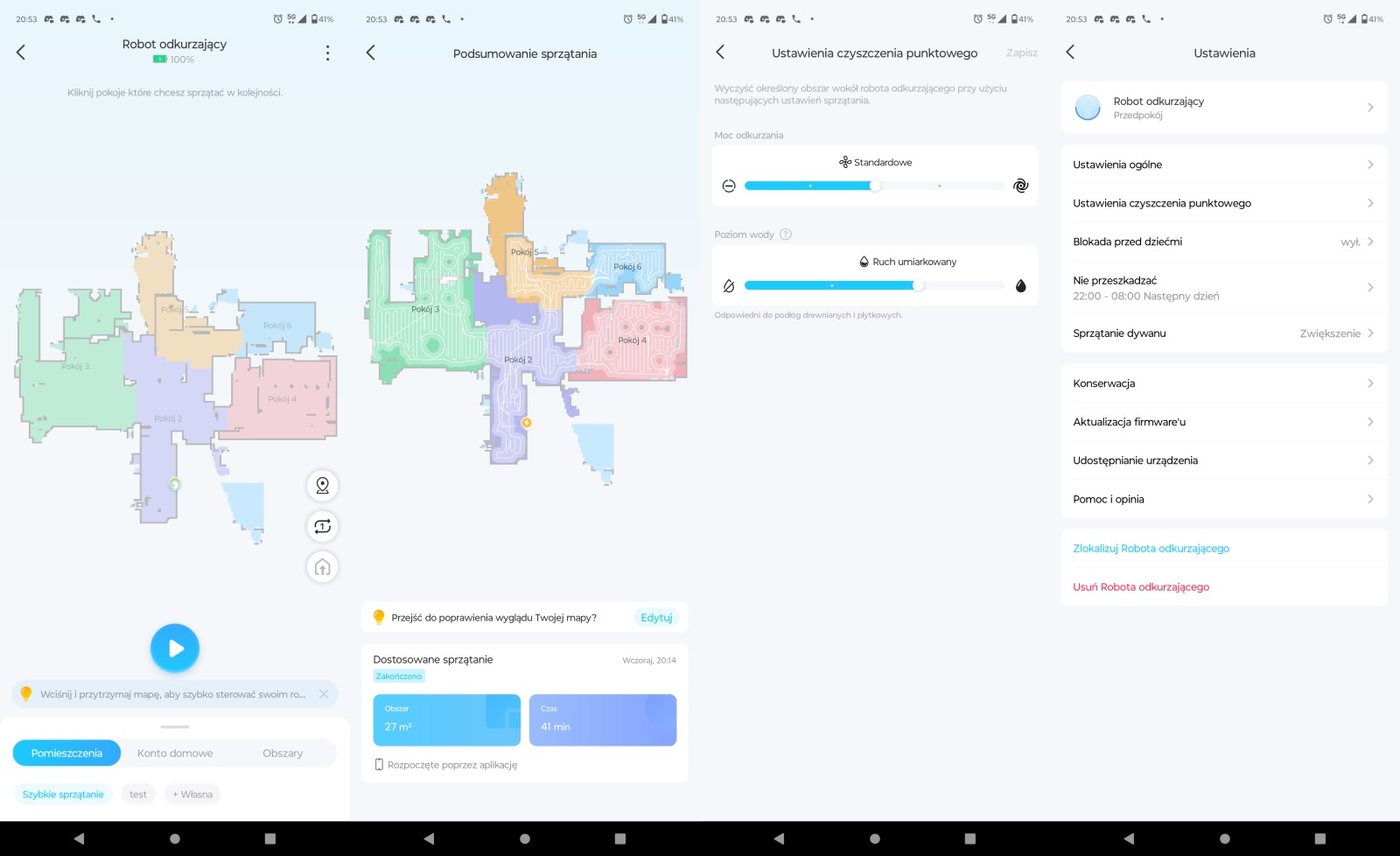Viewport: 1400px width, 856px height.
Task: Expand Sprzątanie dywanu options
Action: pyautogui.click(x=1224, y=333)
